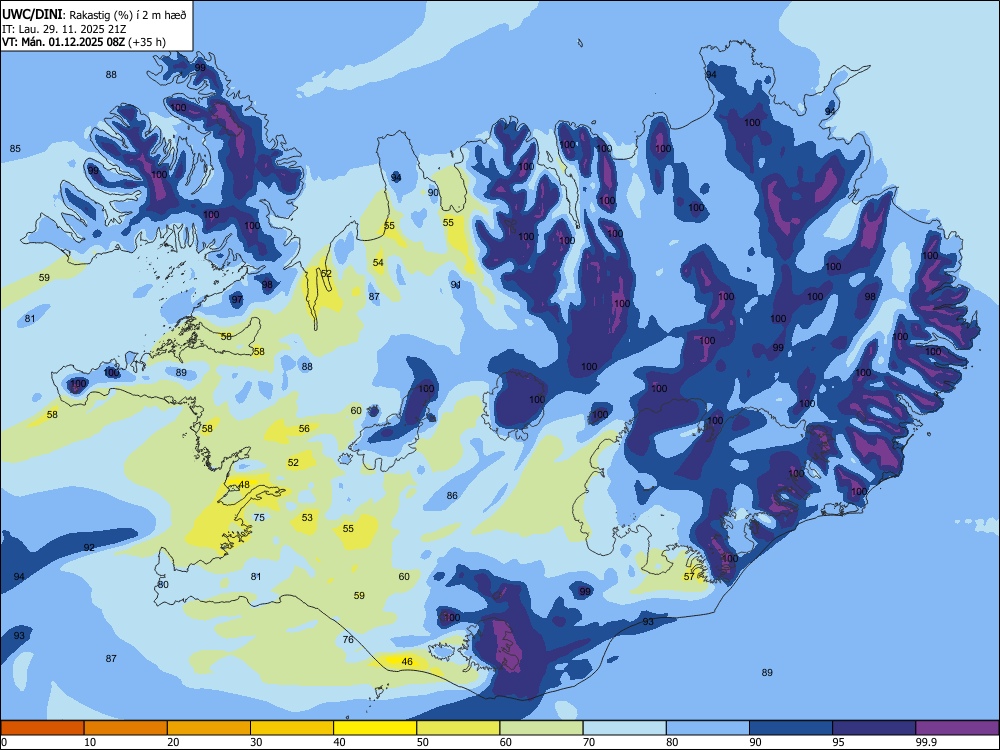1000x750 pixels.
Task: Click the value 92 over the ocean
Action: coord(89,547)
